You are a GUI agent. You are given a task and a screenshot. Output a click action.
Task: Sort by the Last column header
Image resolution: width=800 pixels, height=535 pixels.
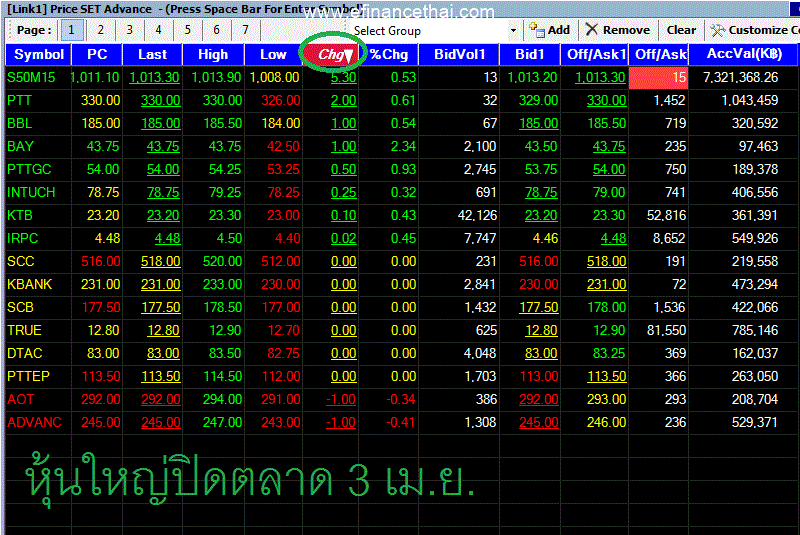click(x=152, y=55)
